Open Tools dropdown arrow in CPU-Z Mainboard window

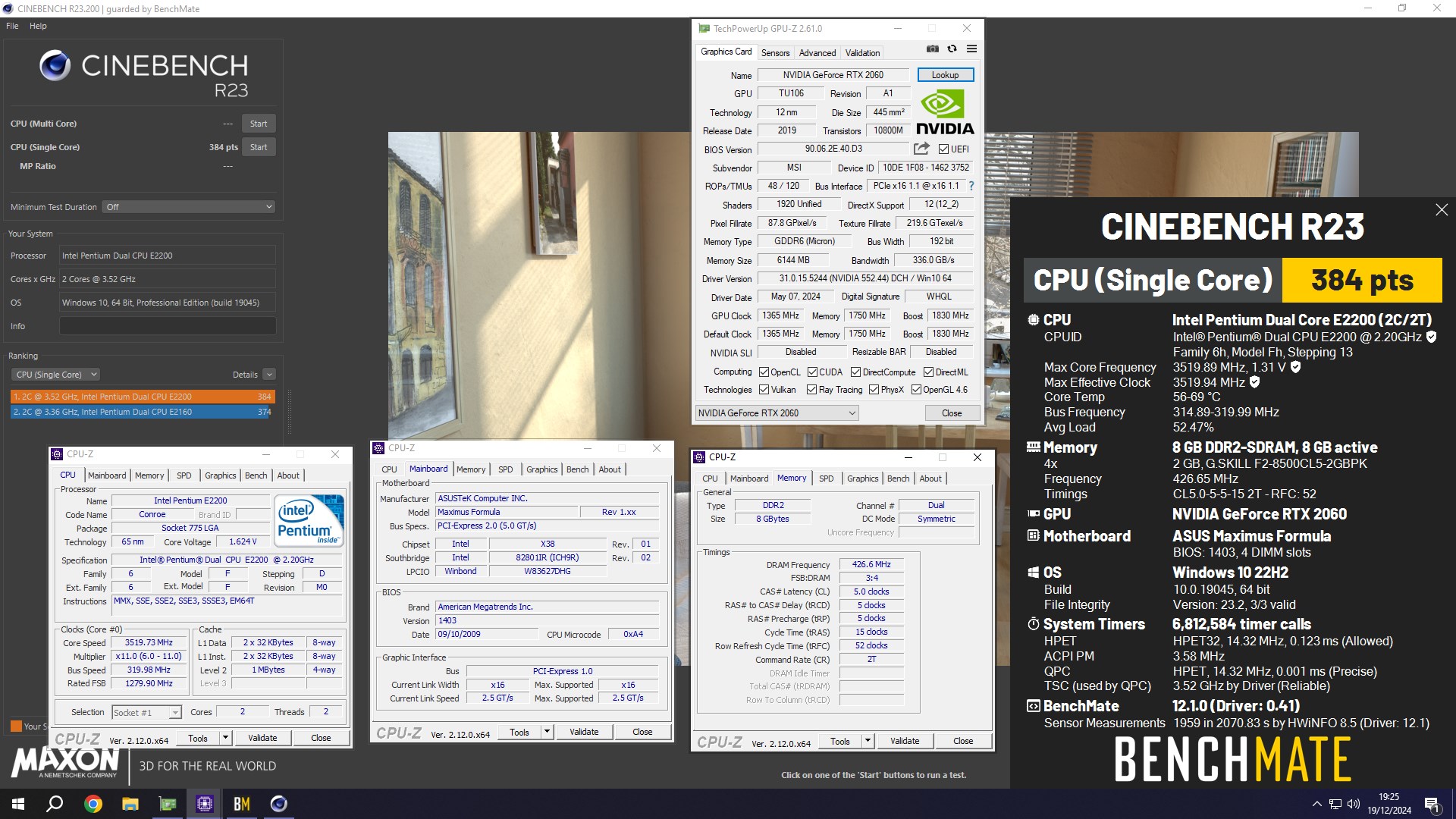[547, 732]
